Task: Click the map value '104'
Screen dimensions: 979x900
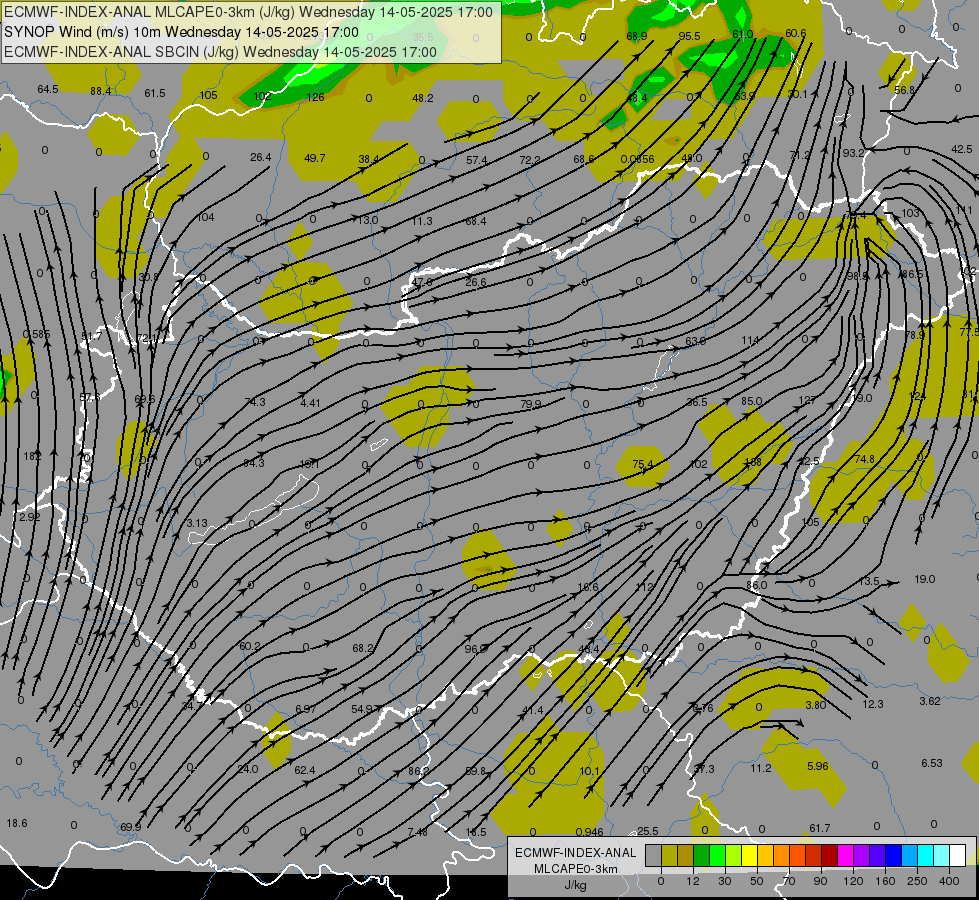Action: (205, 217)
